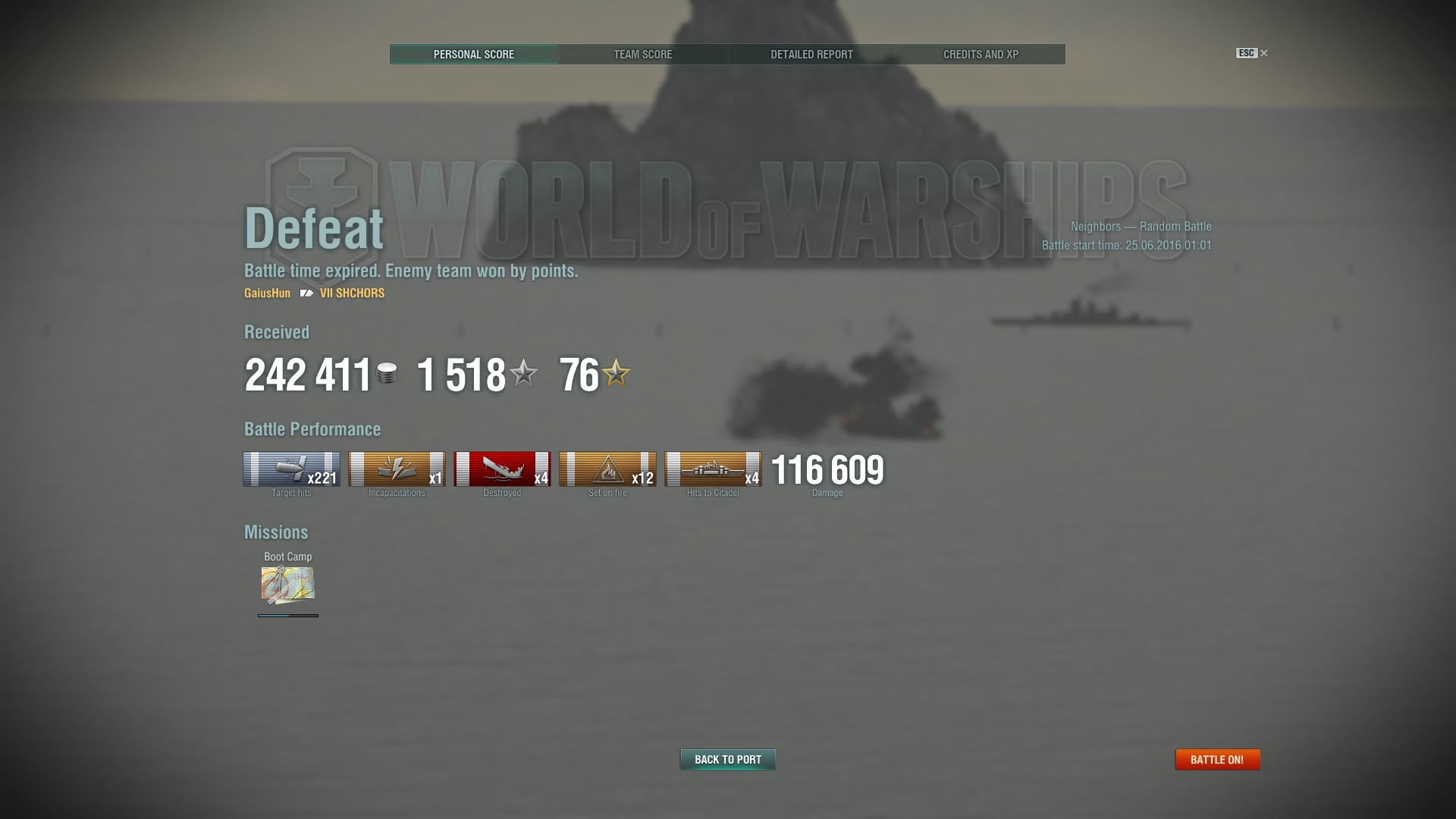Click the silver XP star icon
This screenshot has height=819, width=1456.
(x=523, y=373)
